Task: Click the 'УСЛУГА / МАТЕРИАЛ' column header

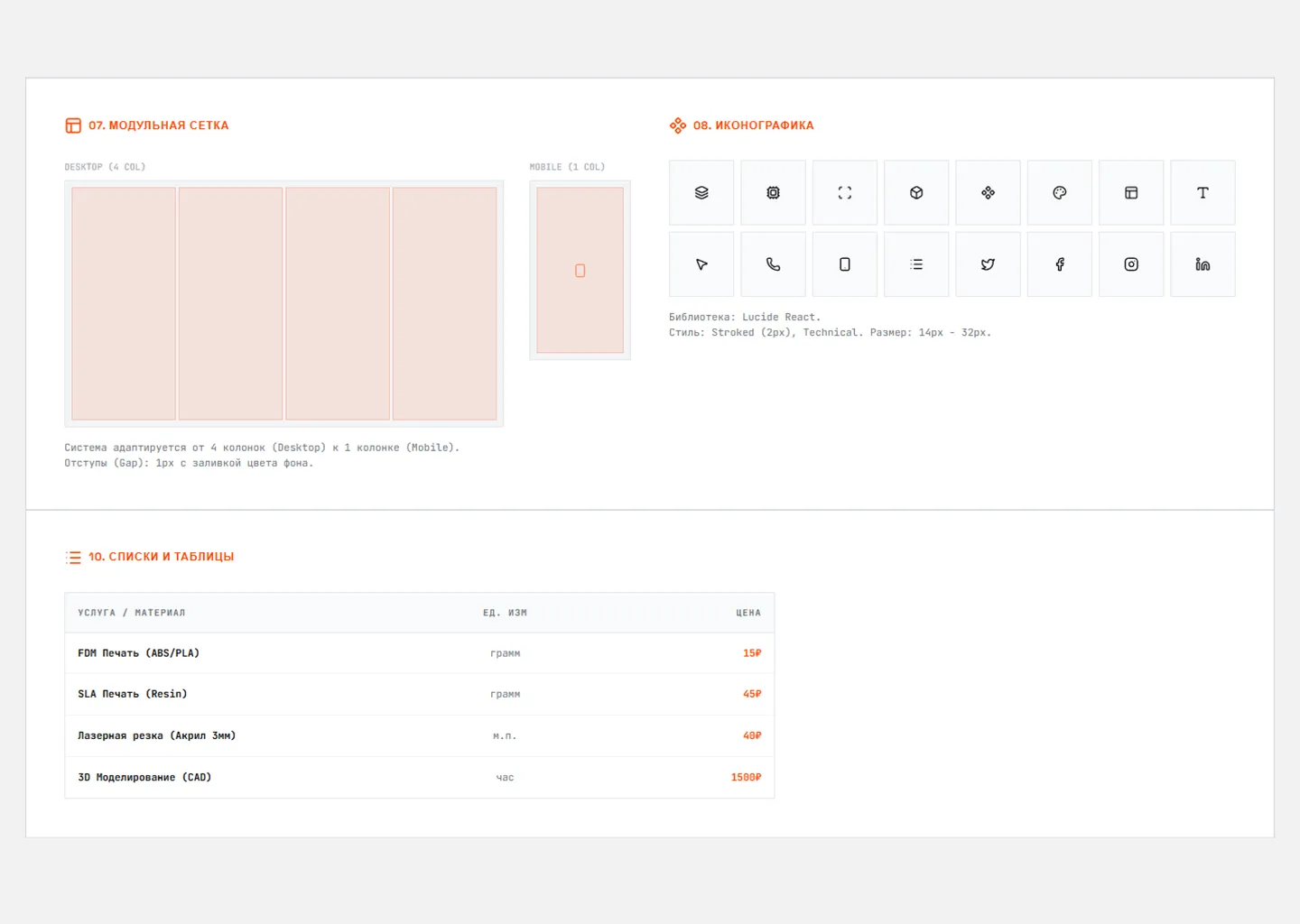Action: 132,613
